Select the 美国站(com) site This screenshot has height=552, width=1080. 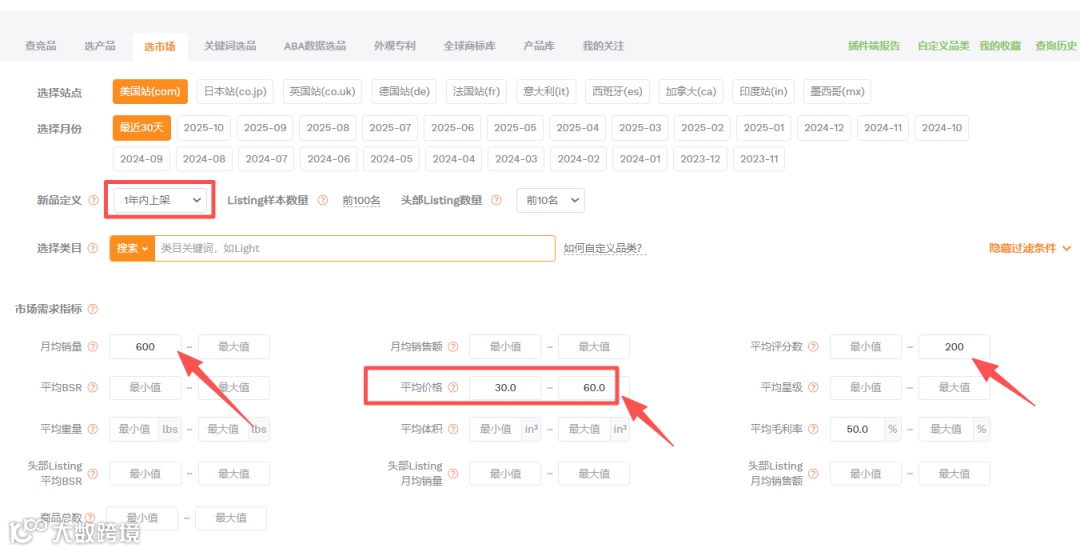(x=150, y=91)
